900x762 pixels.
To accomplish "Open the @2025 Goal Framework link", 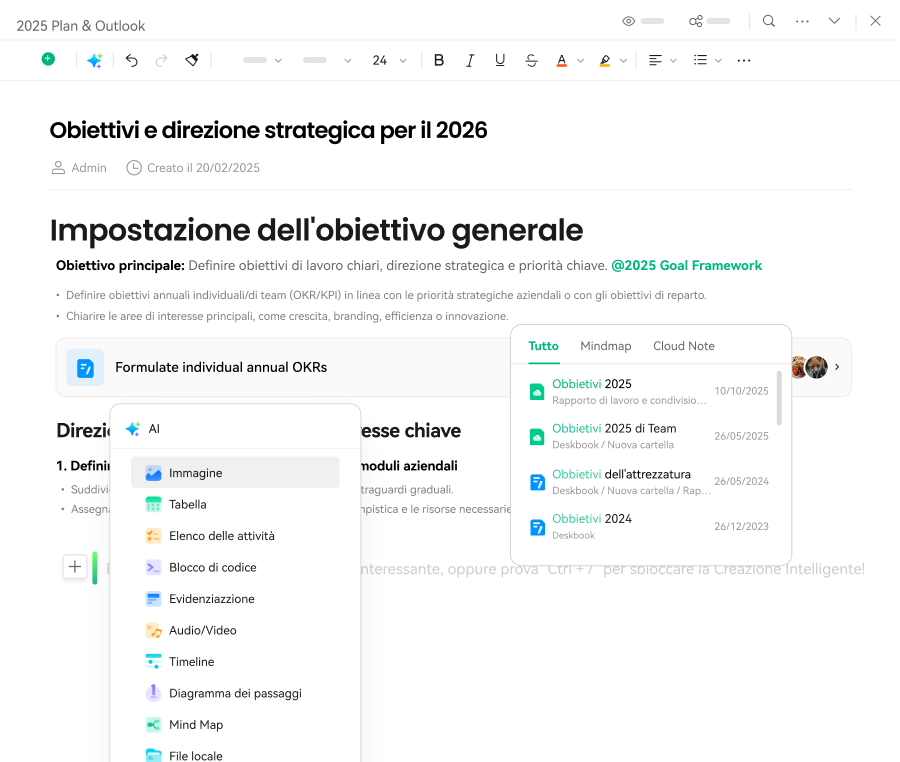I will [686, 266].
